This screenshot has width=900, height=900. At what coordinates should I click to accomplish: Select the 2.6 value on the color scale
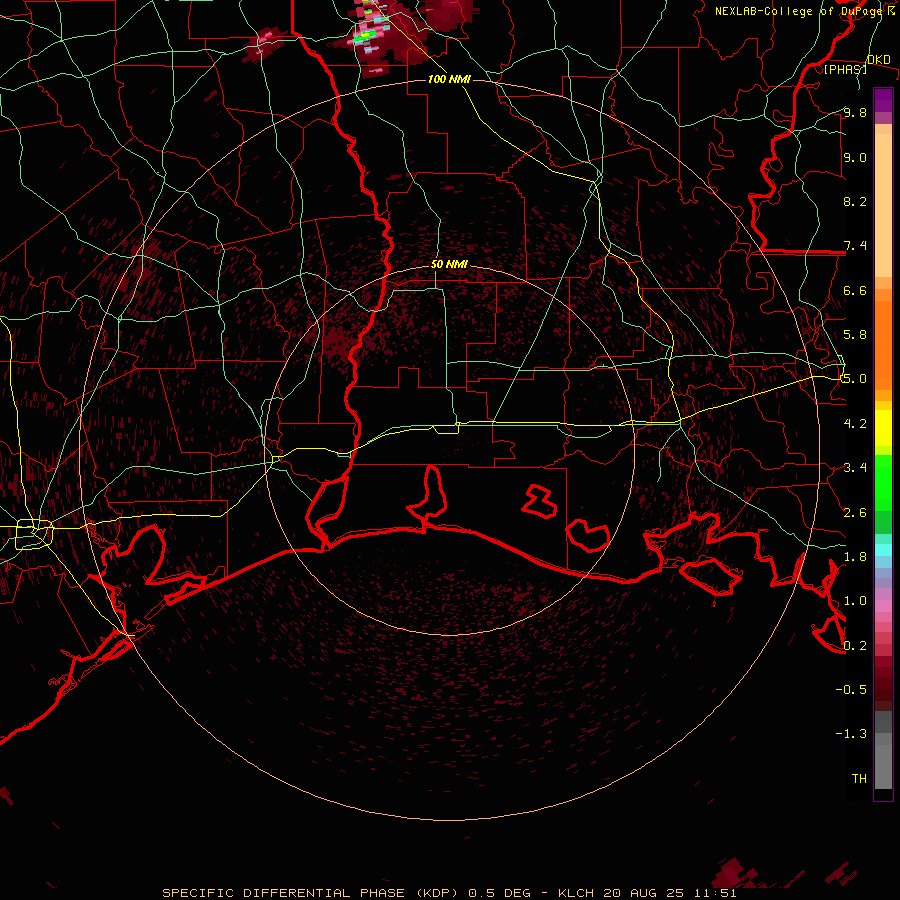[x=855, y=512]
